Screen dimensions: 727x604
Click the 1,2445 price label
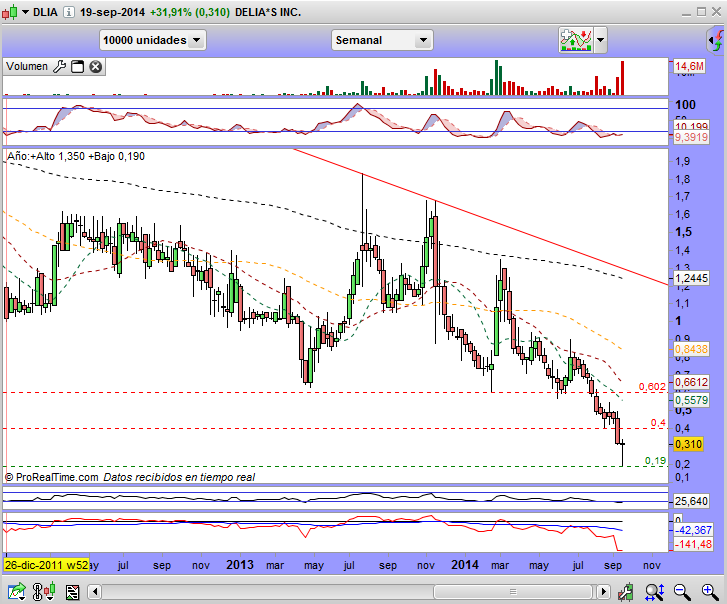tap(691, 278)
